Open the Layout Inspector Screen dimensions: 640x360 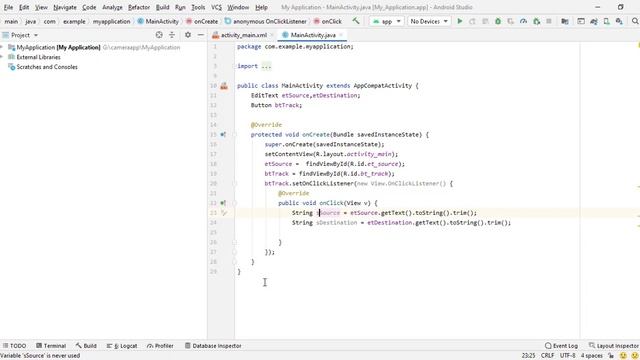[613, 346]
